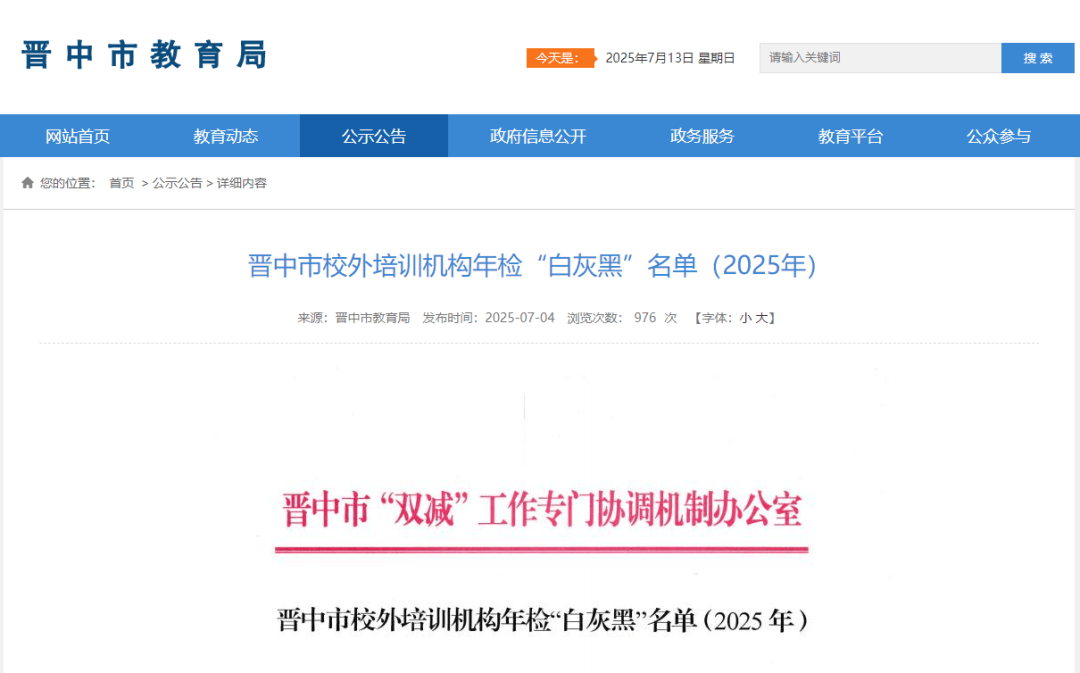
Task: Click the red document header 晋中市“双减”工作专门协调机制办公室
Action: 541,510
